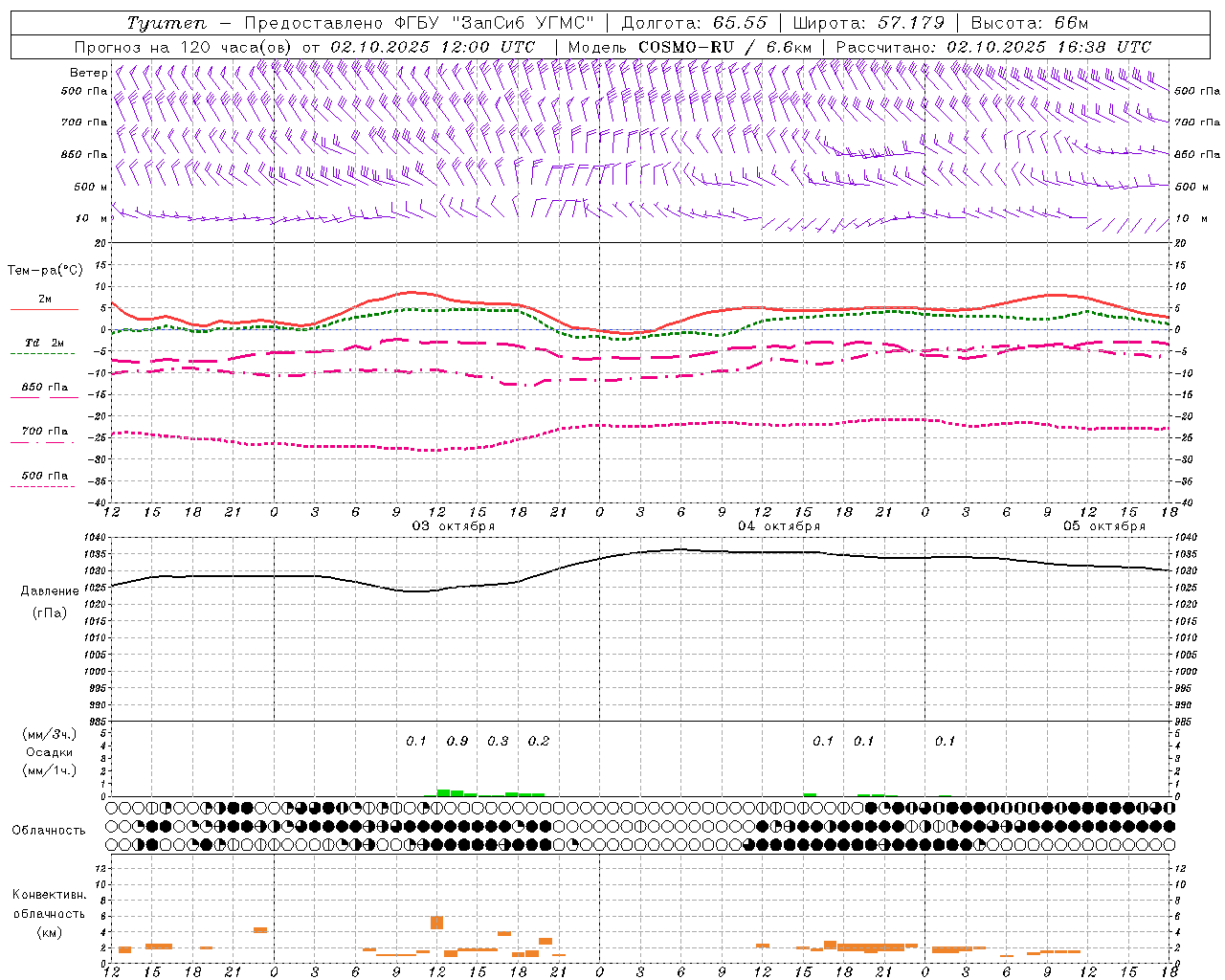Click the "0.2" precipitation amount
1225x980 pixels.
[539, 742]
